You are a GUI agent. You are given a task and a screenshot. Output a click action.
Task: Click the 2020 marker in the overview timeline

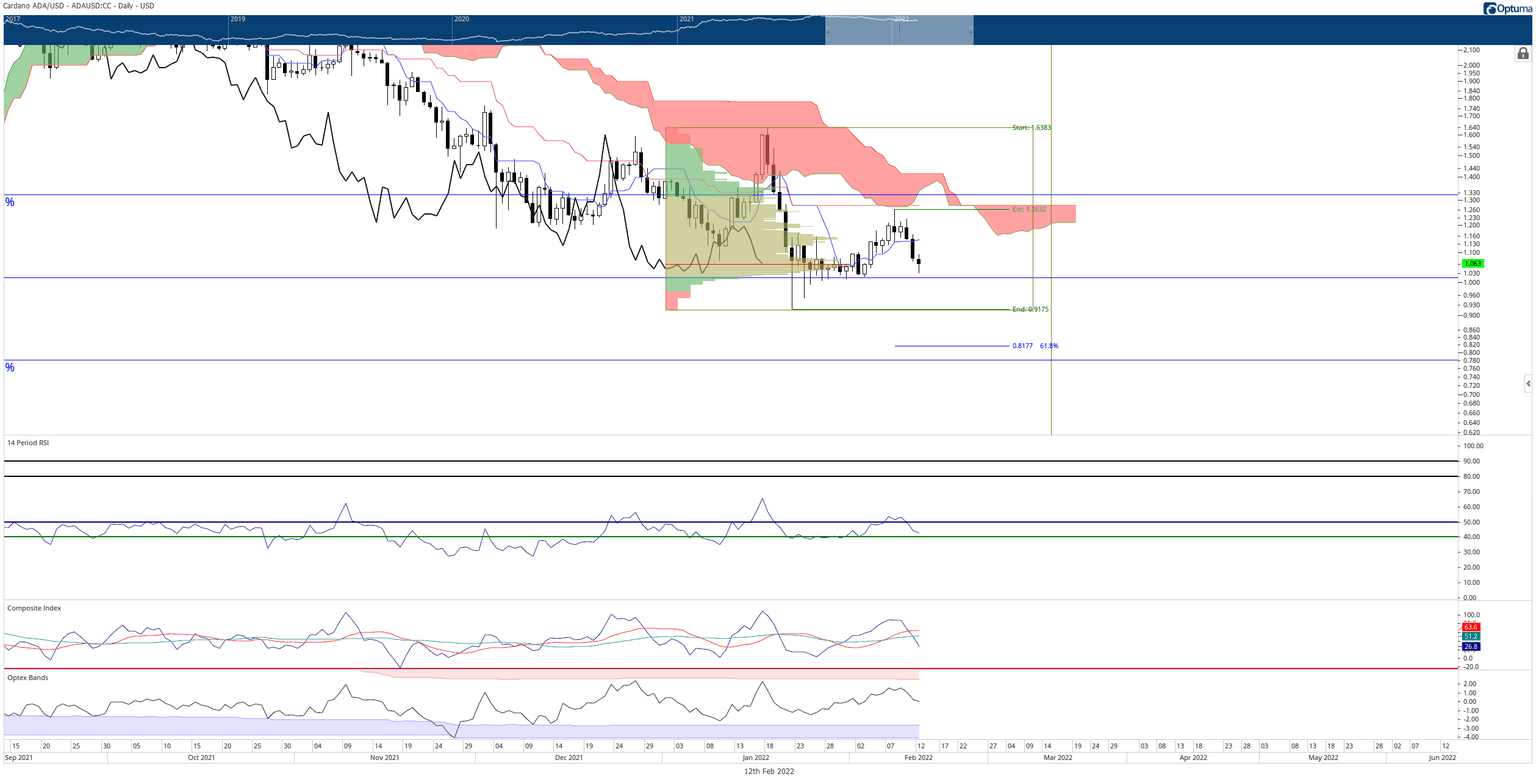click(x=461, y=19)
